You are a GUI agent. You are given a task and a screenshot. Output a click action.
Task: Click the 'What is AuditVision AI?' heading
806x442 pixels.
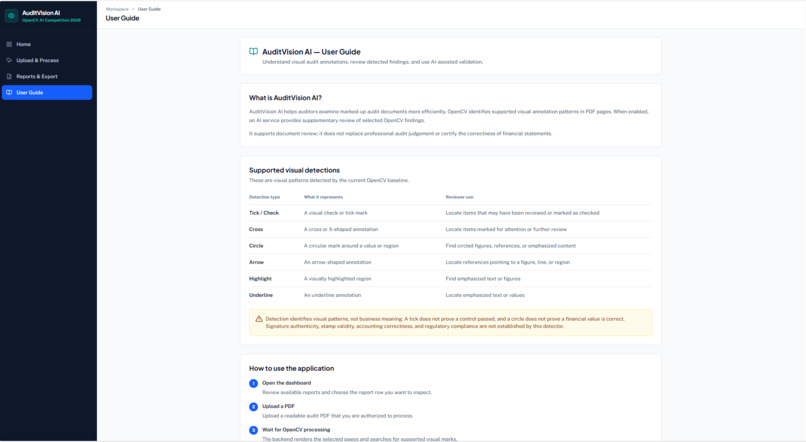coord(285,98)
